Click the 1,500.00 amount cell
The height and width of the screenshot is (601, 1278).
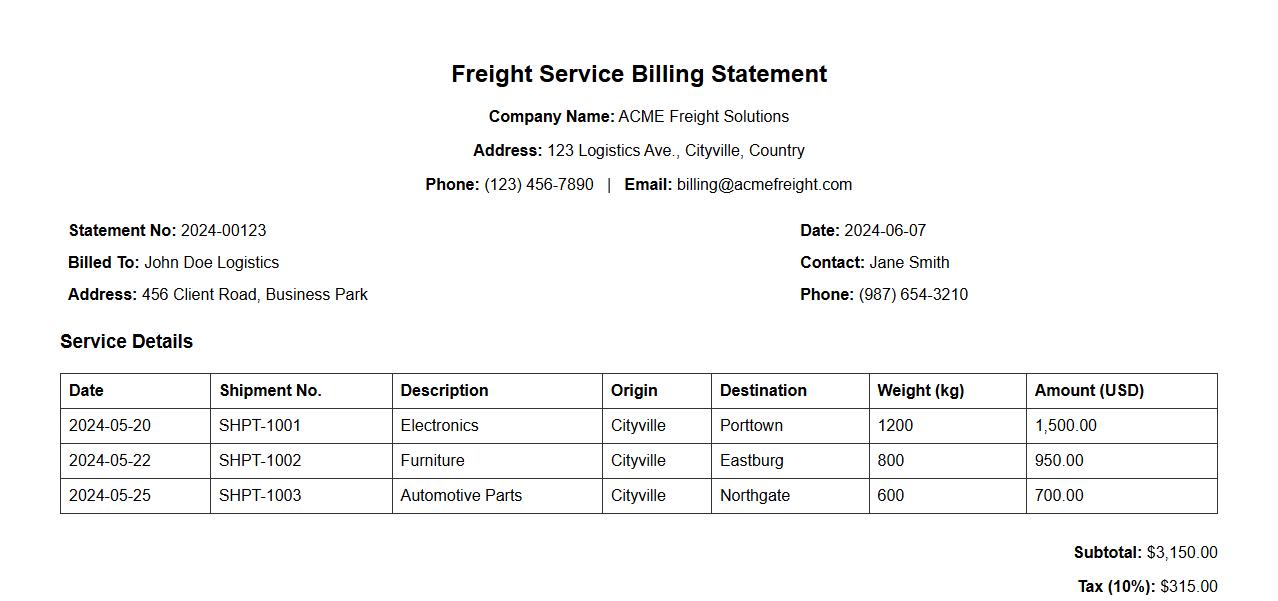tap(1065, 426)
